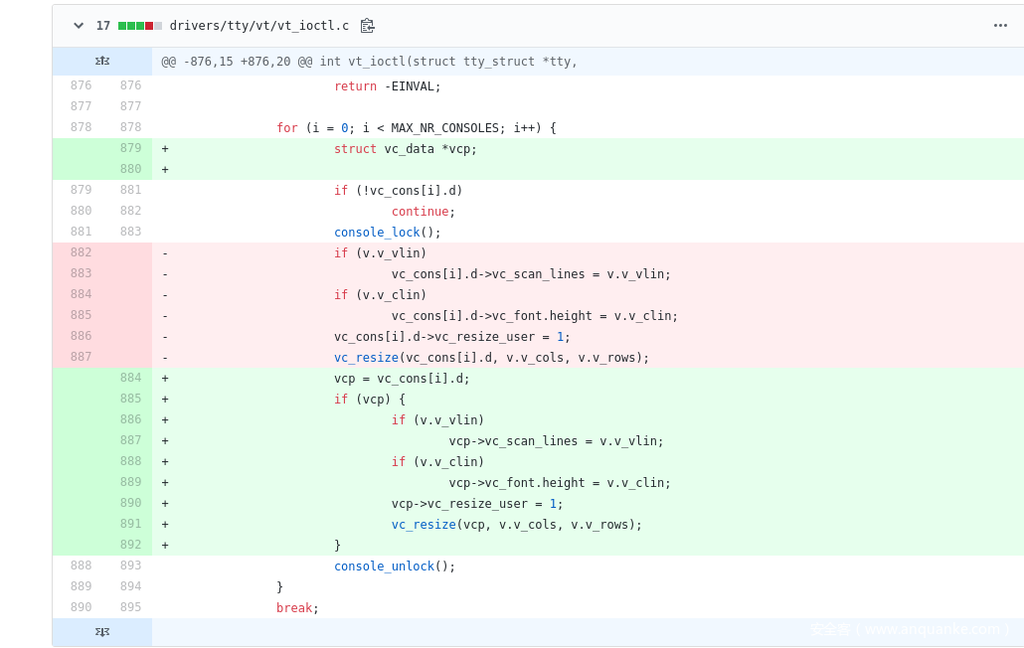Collapse the vt_ioctl.c file diff
This screenshot has width=1024, height=648.
tap(78, 26)
